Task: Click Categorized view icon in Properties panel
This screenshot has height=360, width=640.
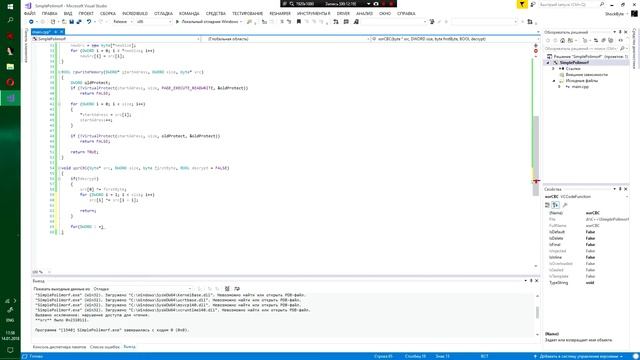Action: click(547, 205)
